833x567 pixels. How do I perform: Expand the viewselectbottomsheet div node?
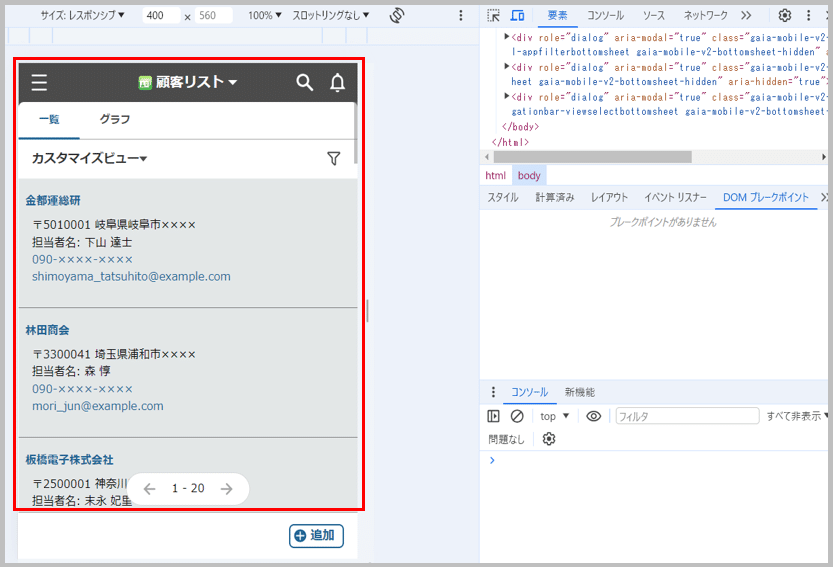coord(507,96)
